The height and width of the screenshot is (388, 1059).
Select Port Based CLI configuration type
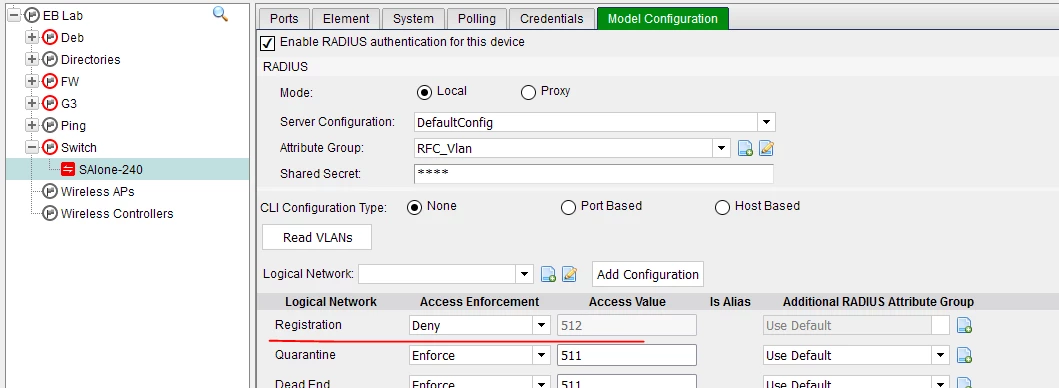tap(568, 207)
